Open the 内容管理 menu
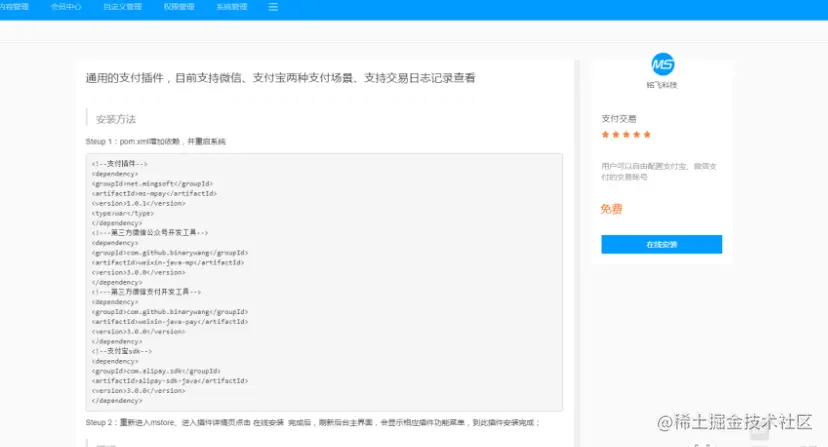This screenshot has height=447, width=828. [14, 7]
